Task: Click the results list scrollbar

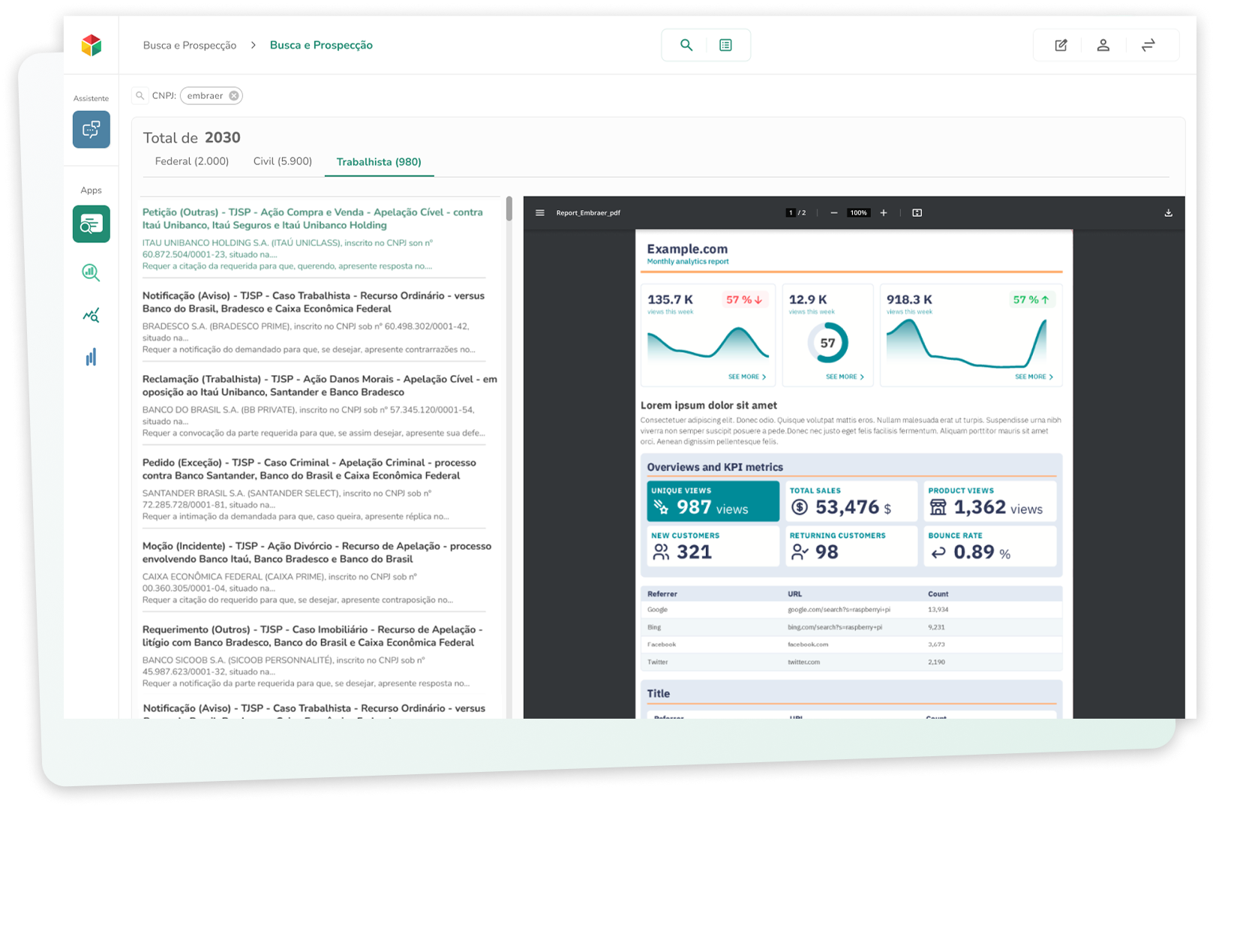Action: (x=509, y=209)
